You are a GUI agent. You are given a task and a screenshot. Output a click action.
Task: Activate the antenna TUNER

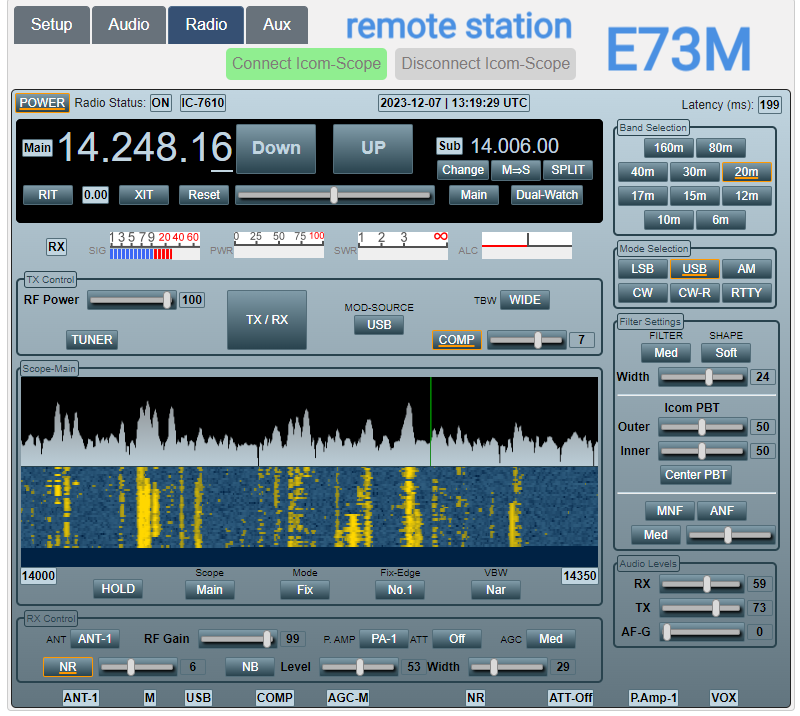pos(92,340)
